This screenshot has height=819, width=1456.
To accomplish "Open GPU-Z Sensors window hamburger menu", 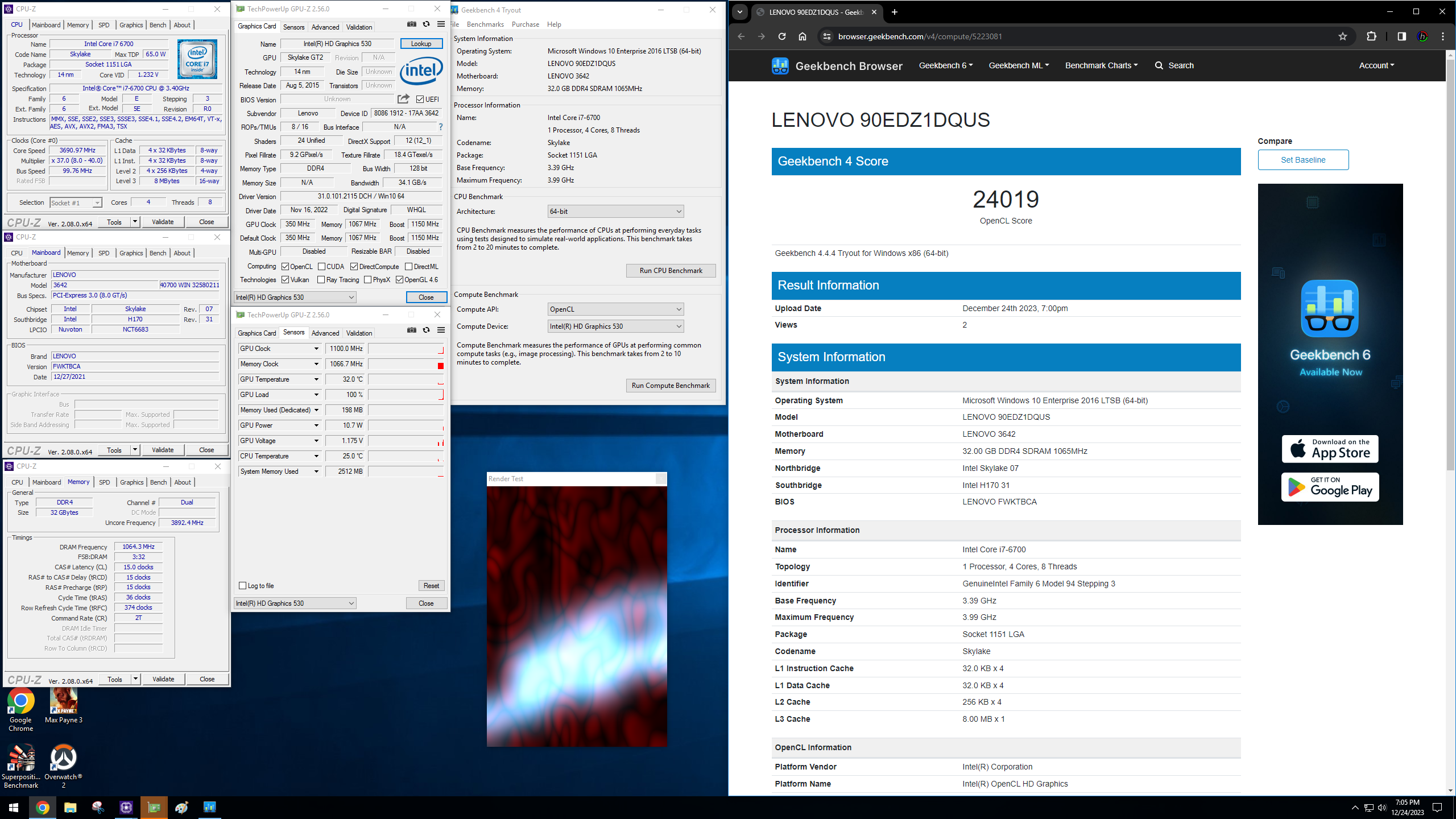I will click(441, 330).
